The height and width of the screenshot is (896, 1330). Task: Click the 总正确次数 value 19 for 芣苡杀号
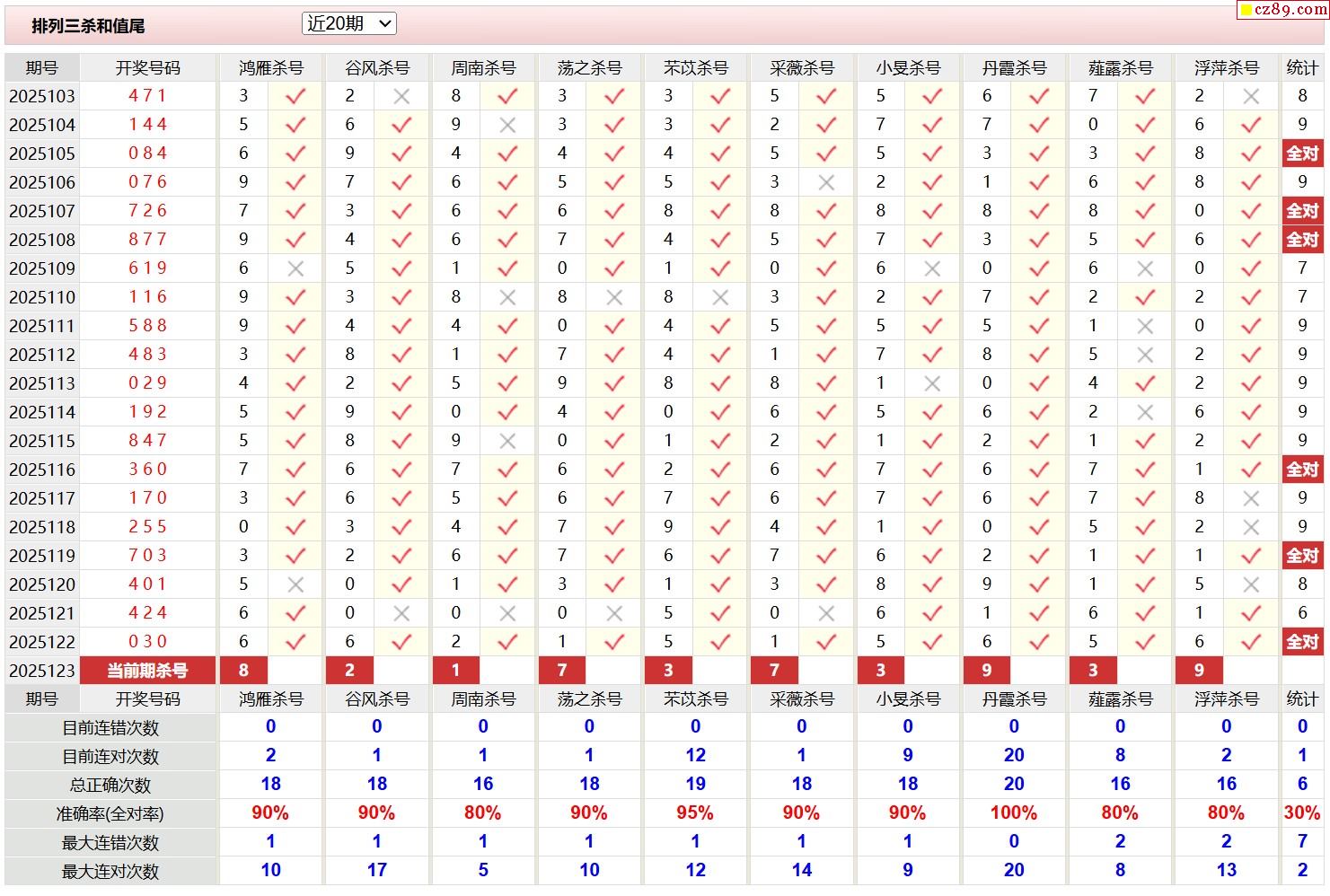(x=695, y=785)
